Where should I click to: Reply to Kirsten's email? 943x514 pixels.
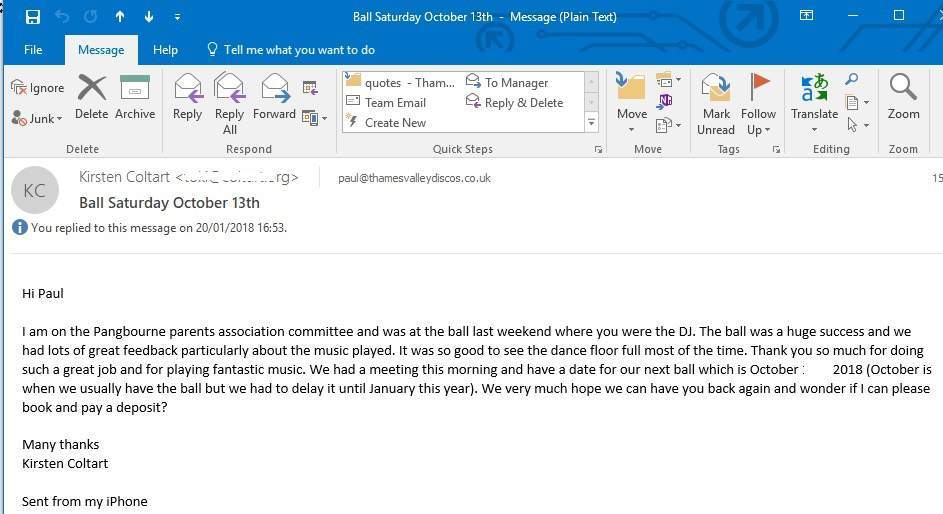tap(187, 97)
